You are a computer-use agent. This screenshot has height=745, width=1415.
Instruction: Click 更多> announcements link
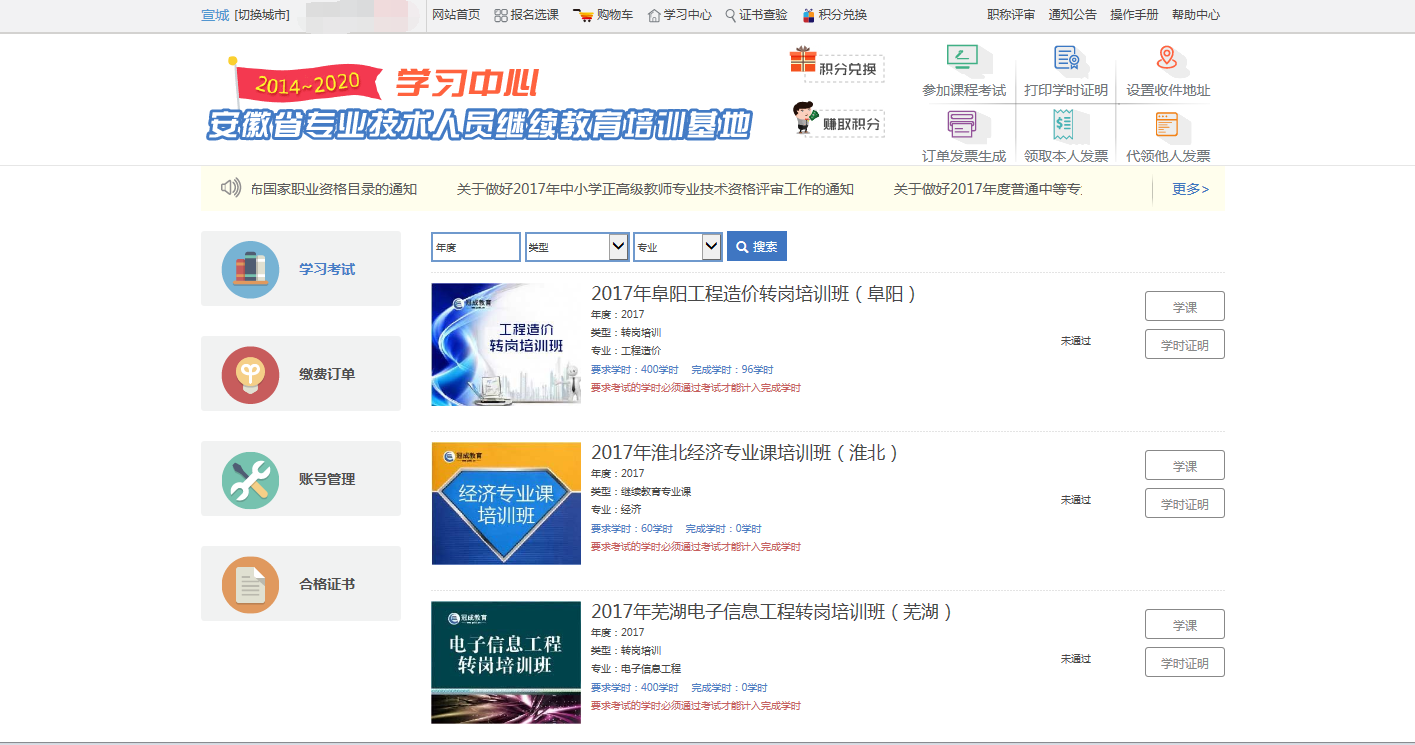(x=1190, y=189)
